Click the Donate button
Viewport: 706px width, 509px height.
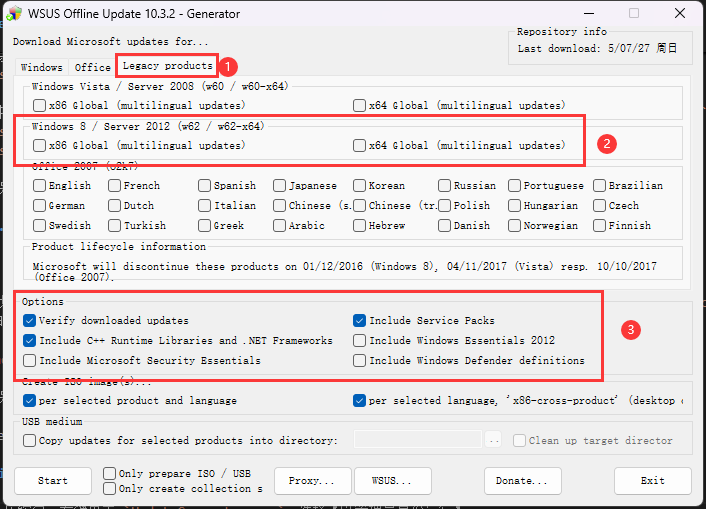click(523, 481)
